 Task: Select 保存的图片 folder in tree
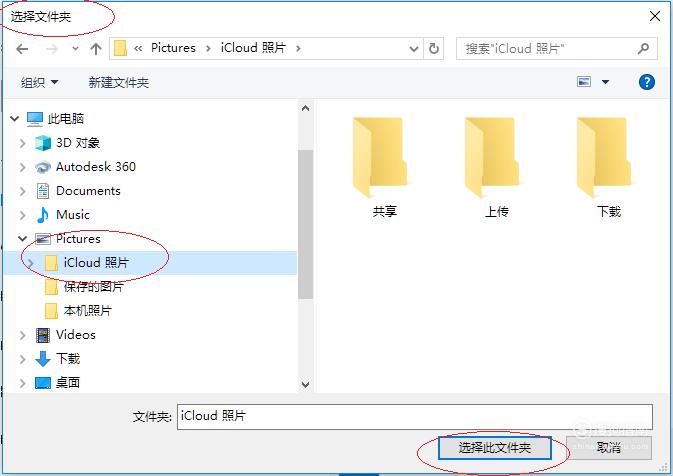tap(94, 287)
